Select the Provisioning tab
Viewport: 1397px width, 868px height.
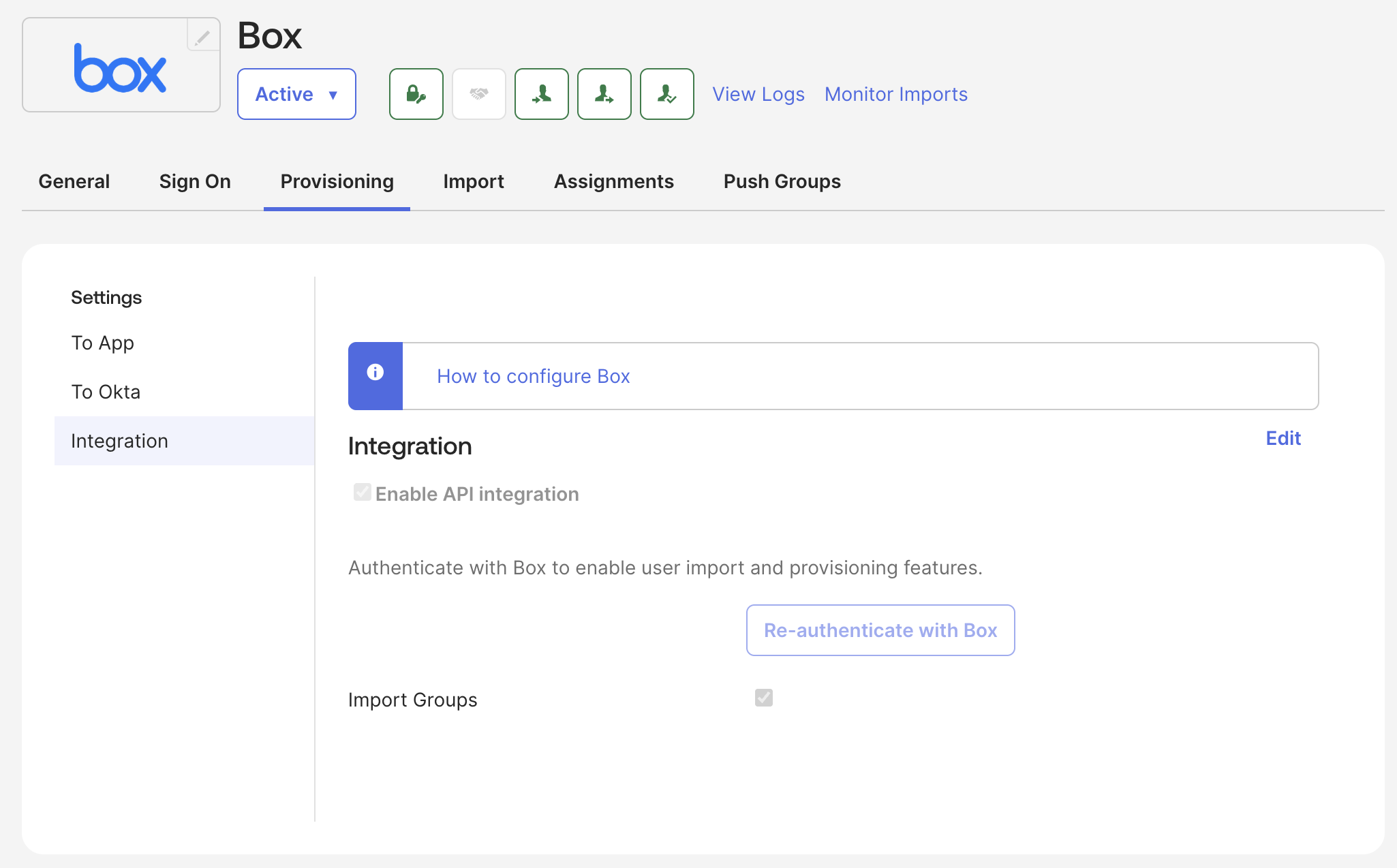tap(337, 181)
